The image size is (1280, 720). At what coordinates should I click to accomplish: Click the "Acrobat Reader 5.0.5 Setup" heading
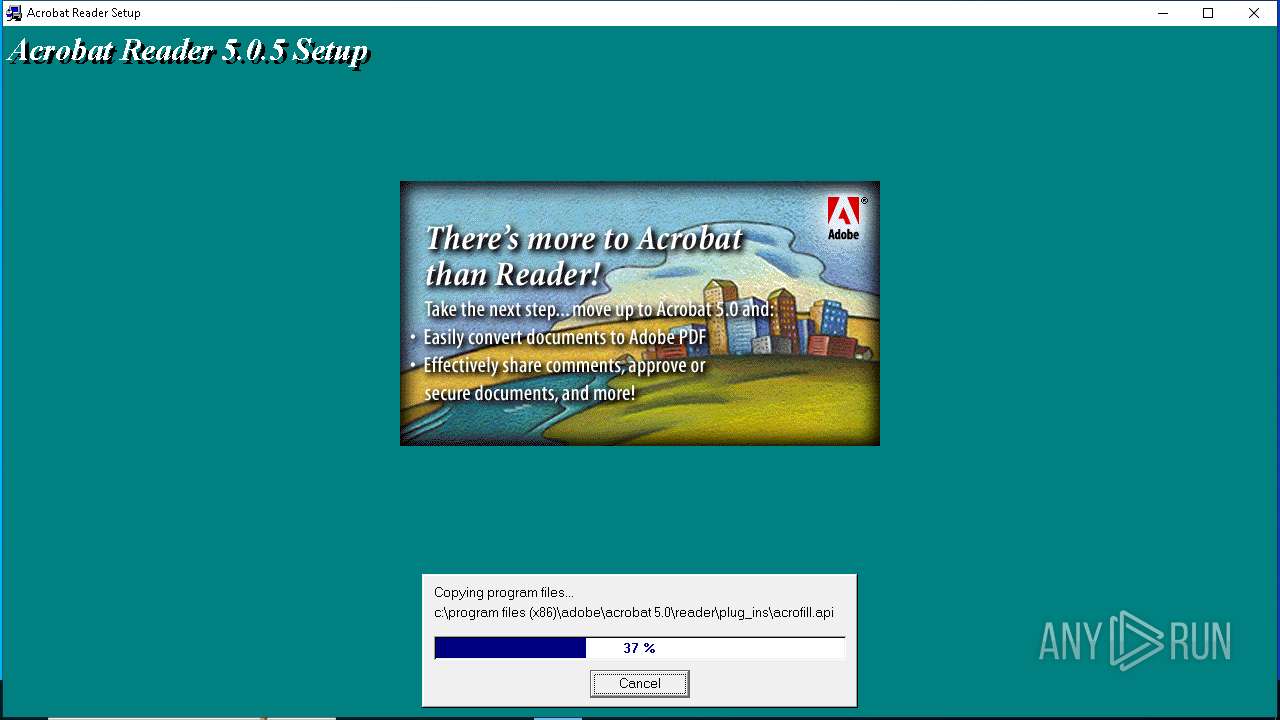click(x=189, y=51)
